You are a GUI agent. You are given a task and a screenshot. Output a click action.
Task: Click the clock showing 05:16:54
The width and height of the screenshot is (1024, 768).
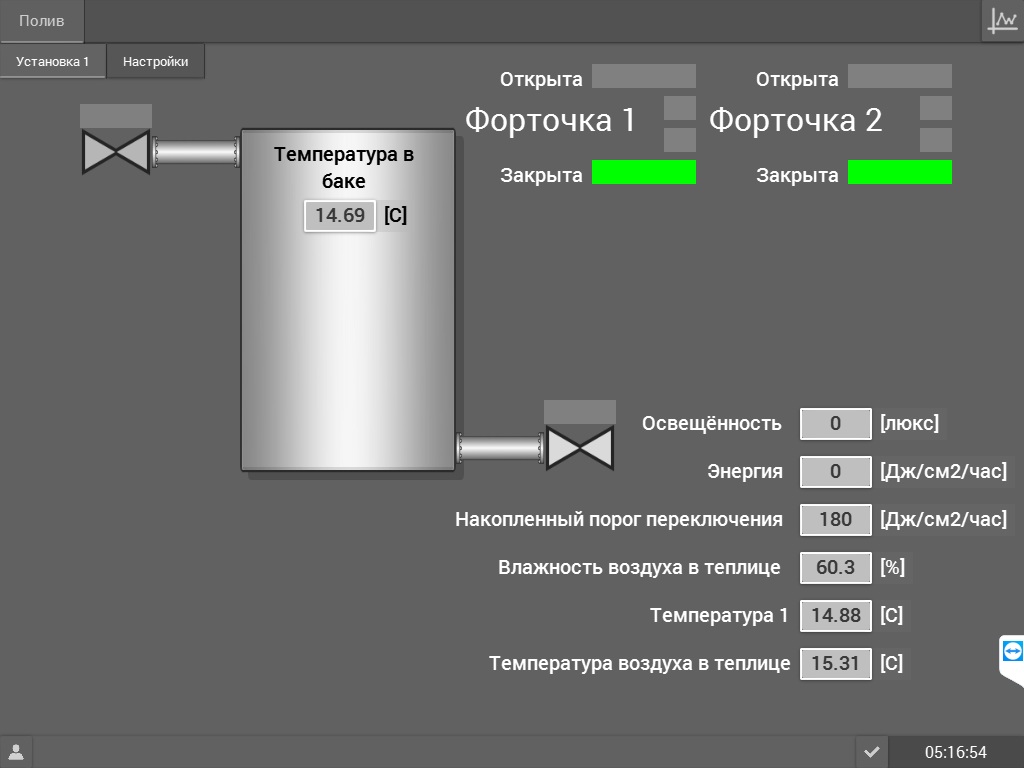point(955,752)
